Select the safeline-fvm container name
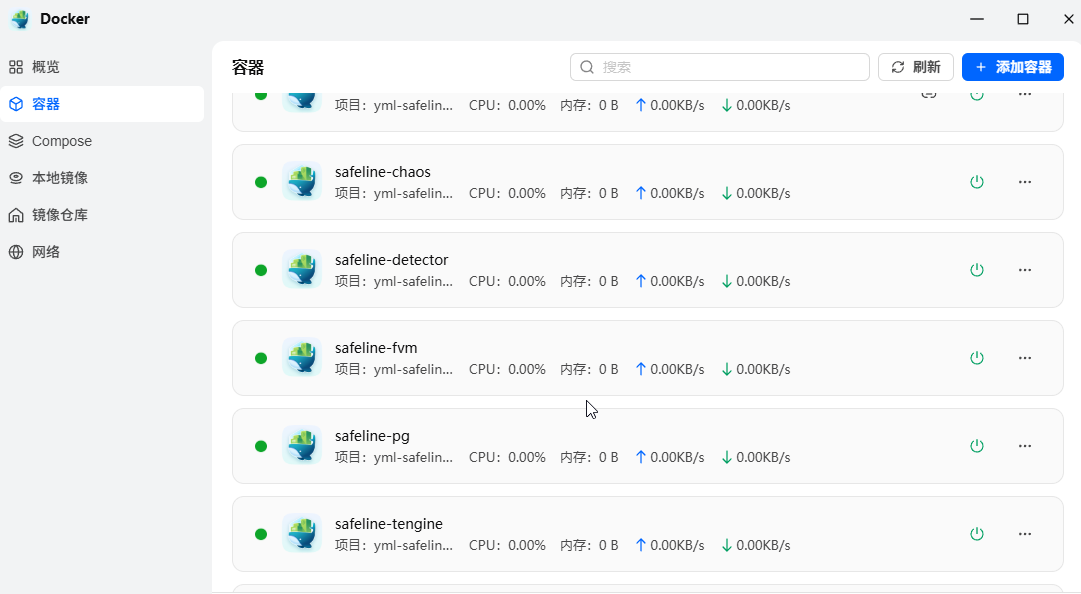This screenshot has height=594, width=1081. pos(376,348)
